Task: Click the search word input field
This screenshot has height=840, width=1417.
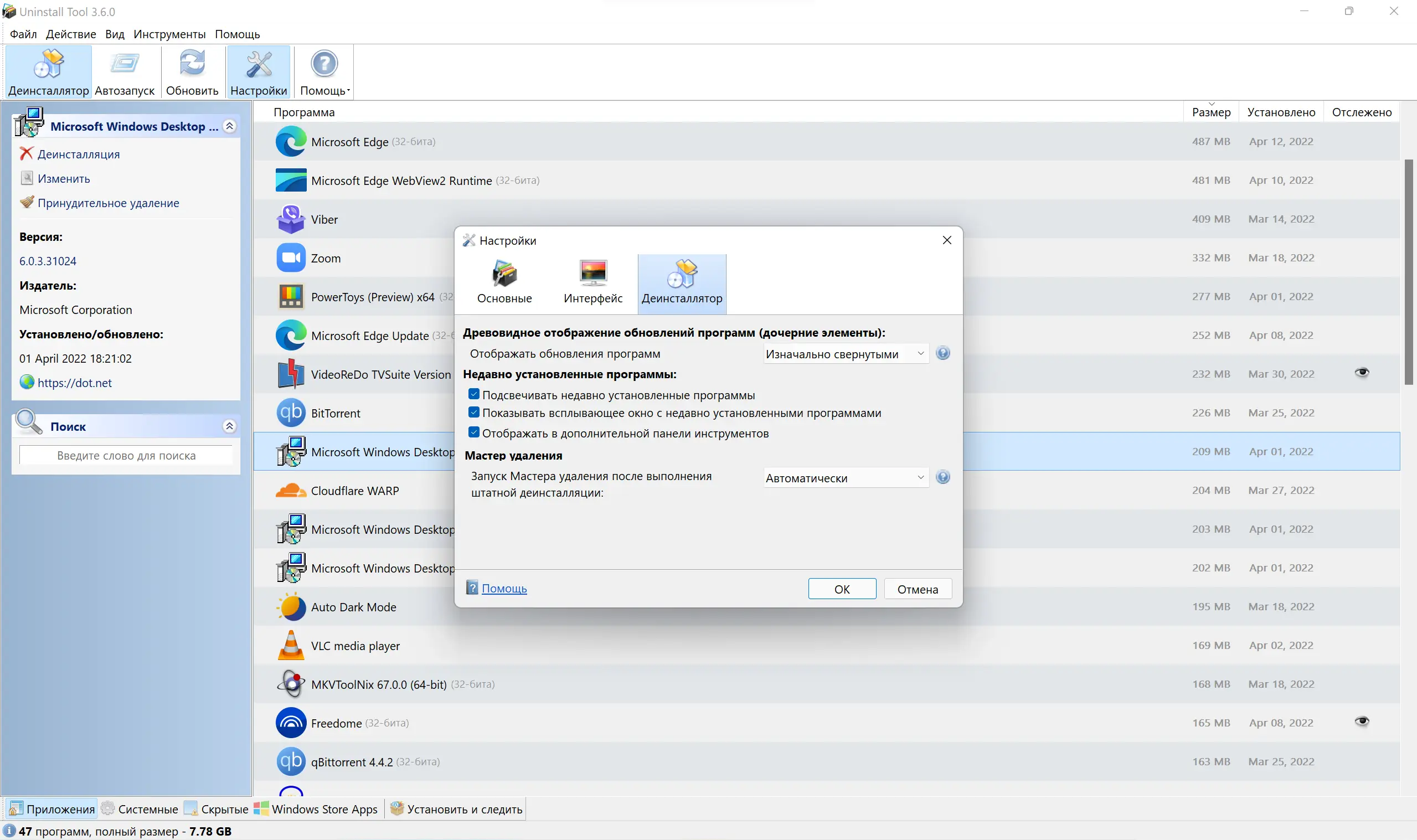Action: [126, 456]
